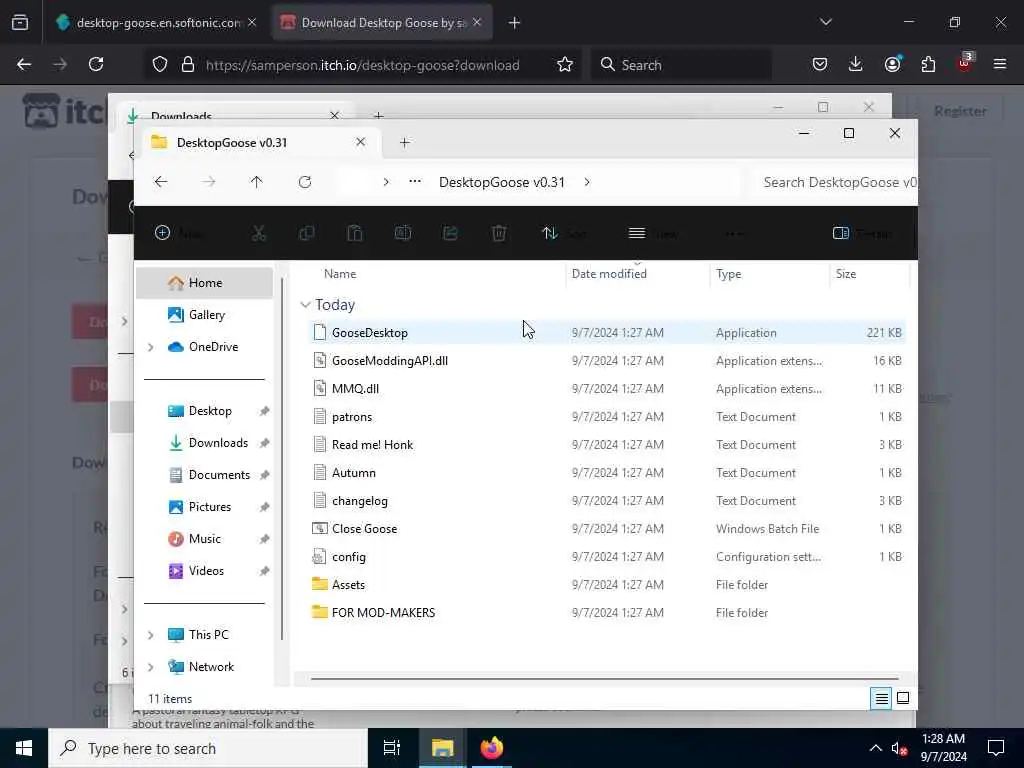Open the See more ellipsis in Explorer toolbar
1024x768 pixels.
[x=734, y=233]
